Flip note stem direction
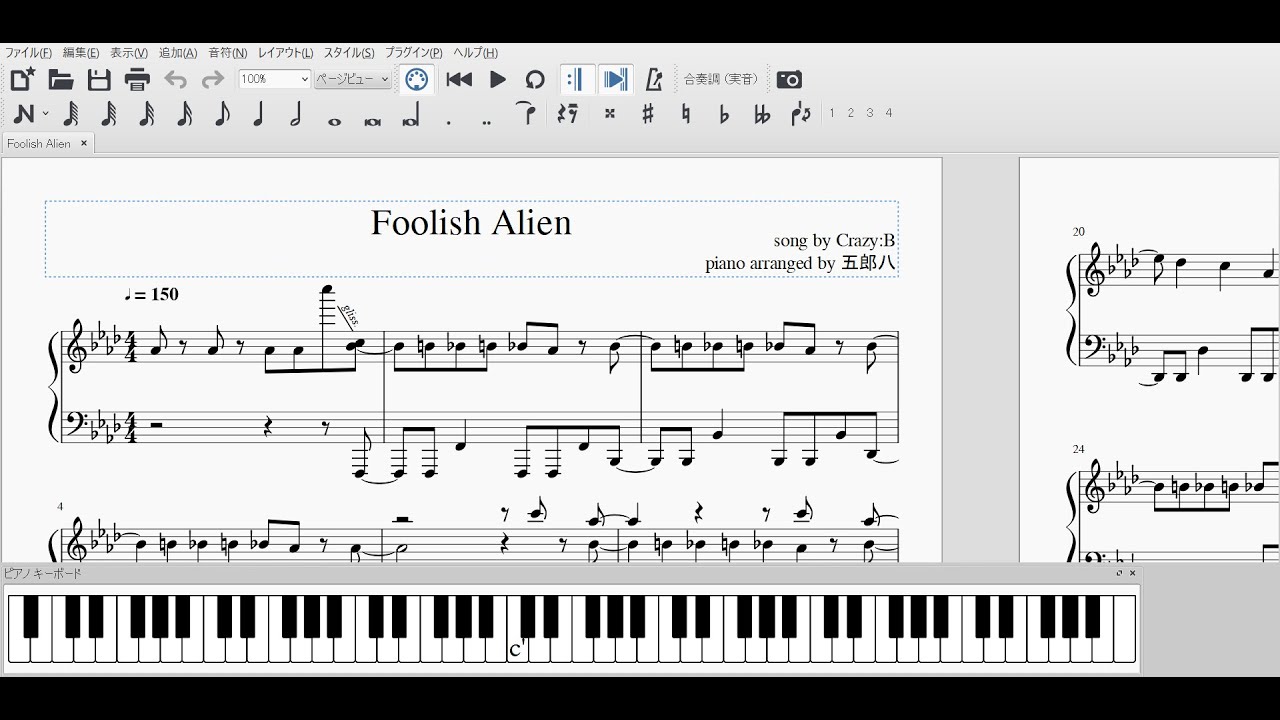The image size is (1280, 720). click(x=801, y=114)
